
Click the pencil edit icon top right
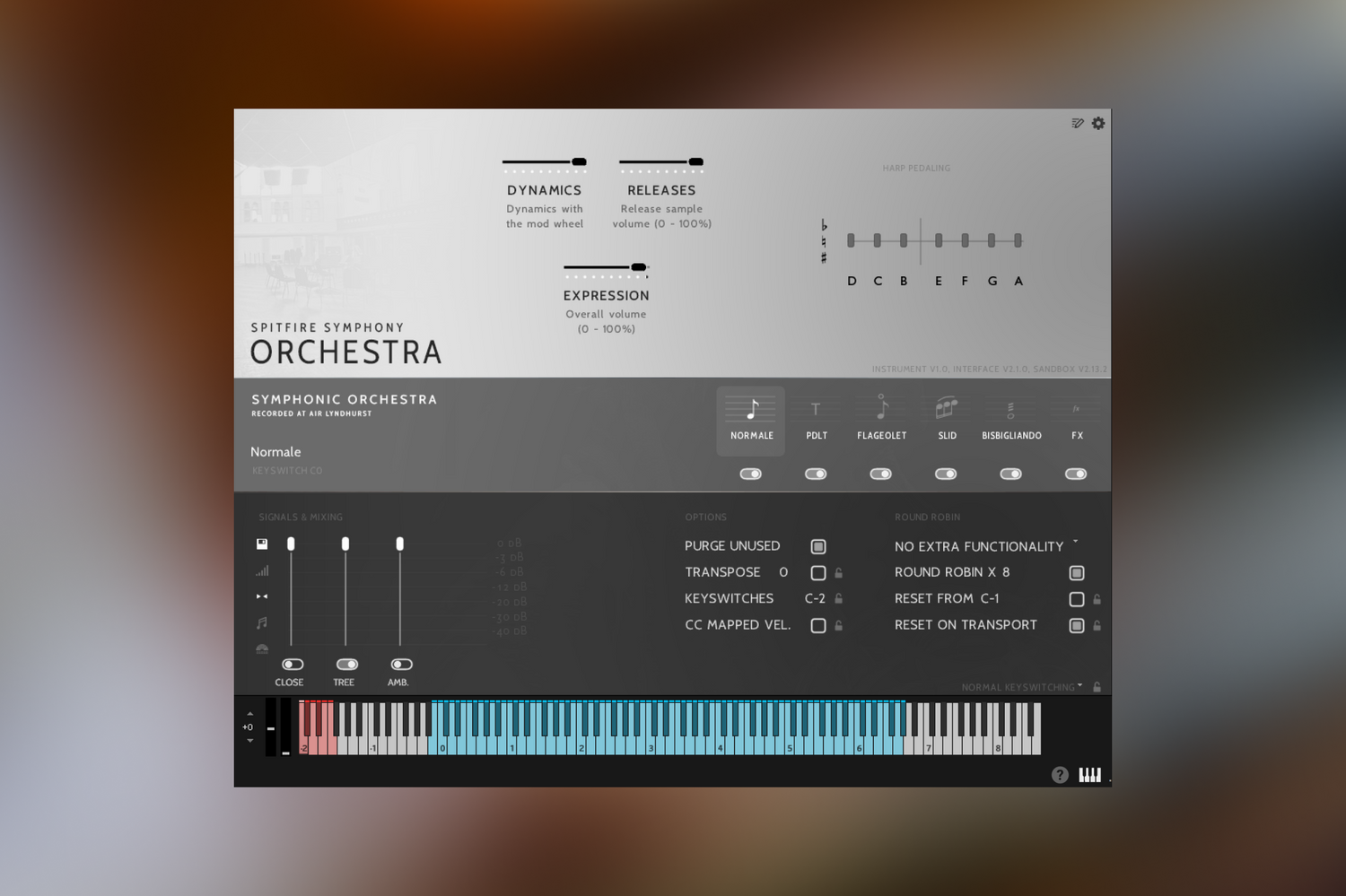(1077, 123)
